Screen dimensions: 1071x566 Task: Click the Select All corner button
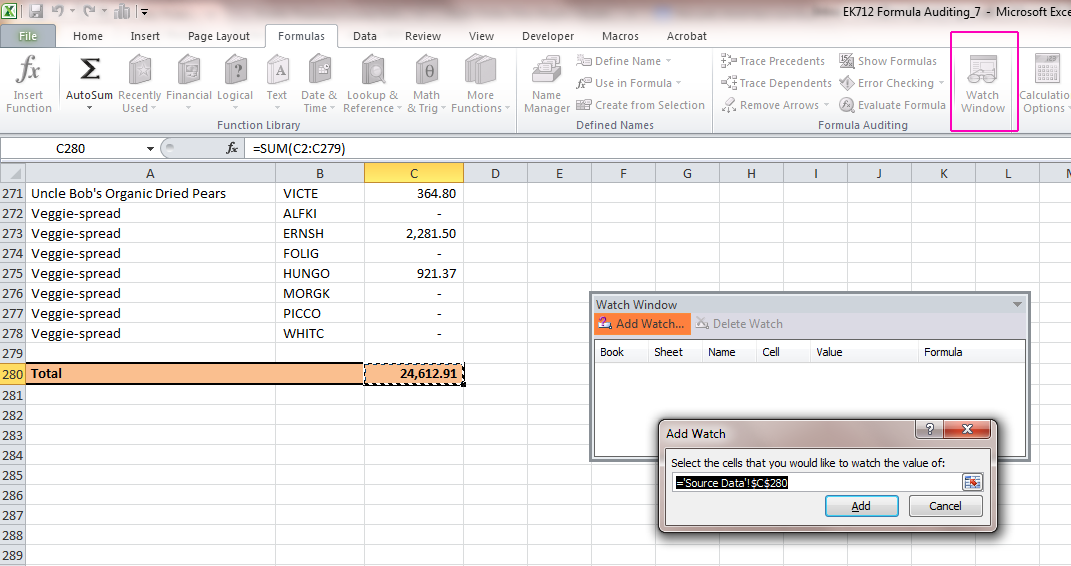click(x=12, y=173)
